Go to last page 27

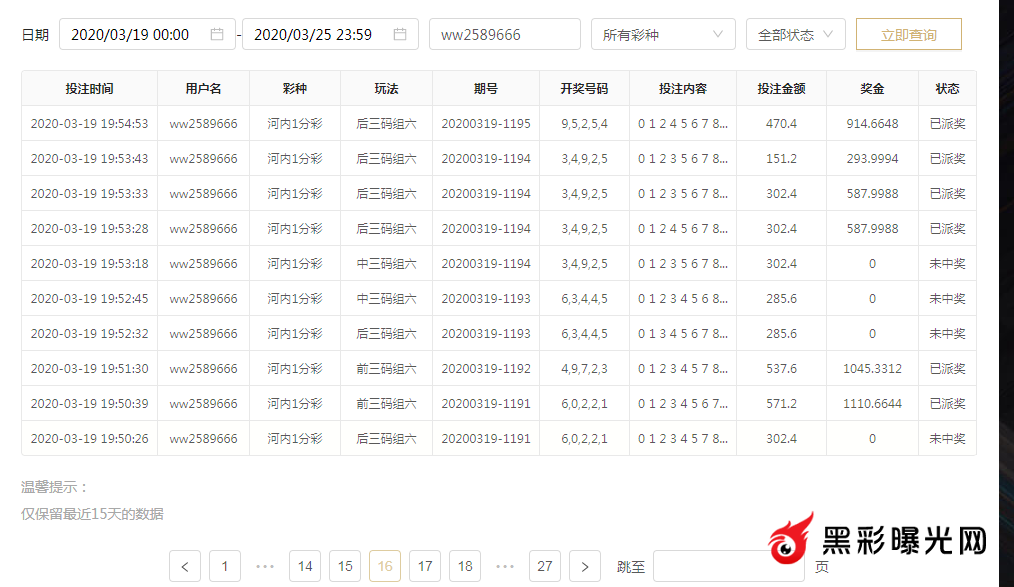tap(545, 566)
